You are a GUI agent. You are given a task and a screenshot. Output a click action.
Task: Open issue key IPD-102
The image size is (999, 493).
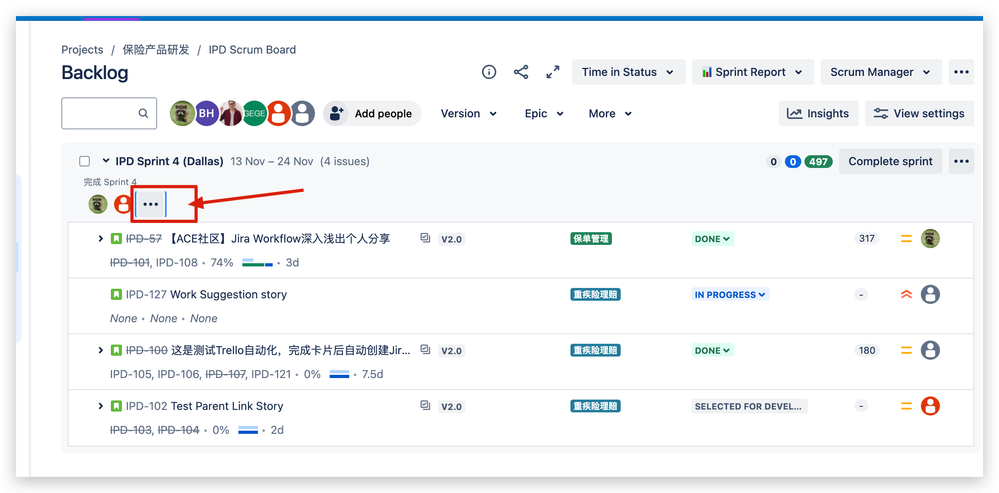pos(147,406)
